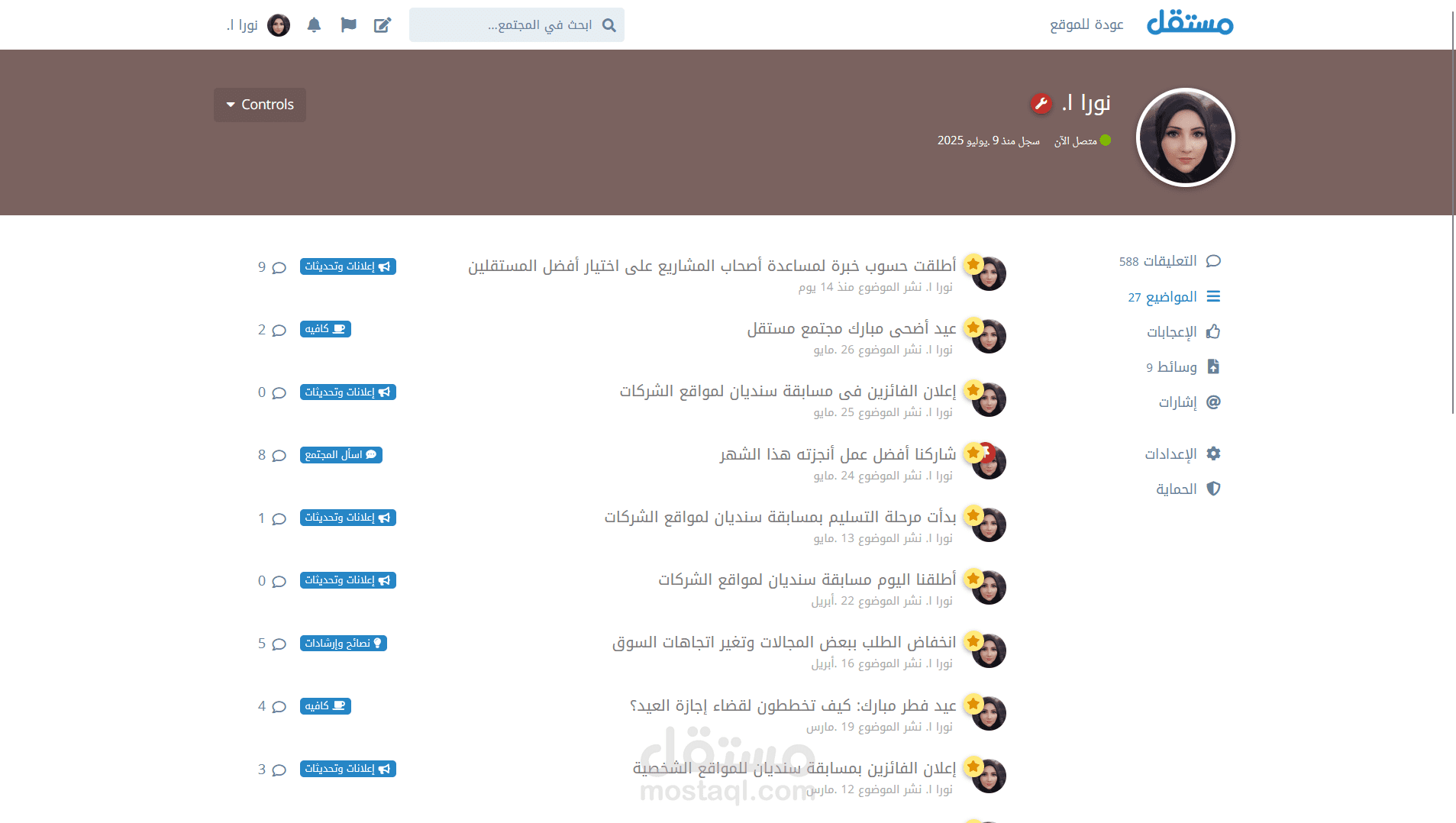Click the large profile picture
1456x823 pixels.
pos(1186,137)
